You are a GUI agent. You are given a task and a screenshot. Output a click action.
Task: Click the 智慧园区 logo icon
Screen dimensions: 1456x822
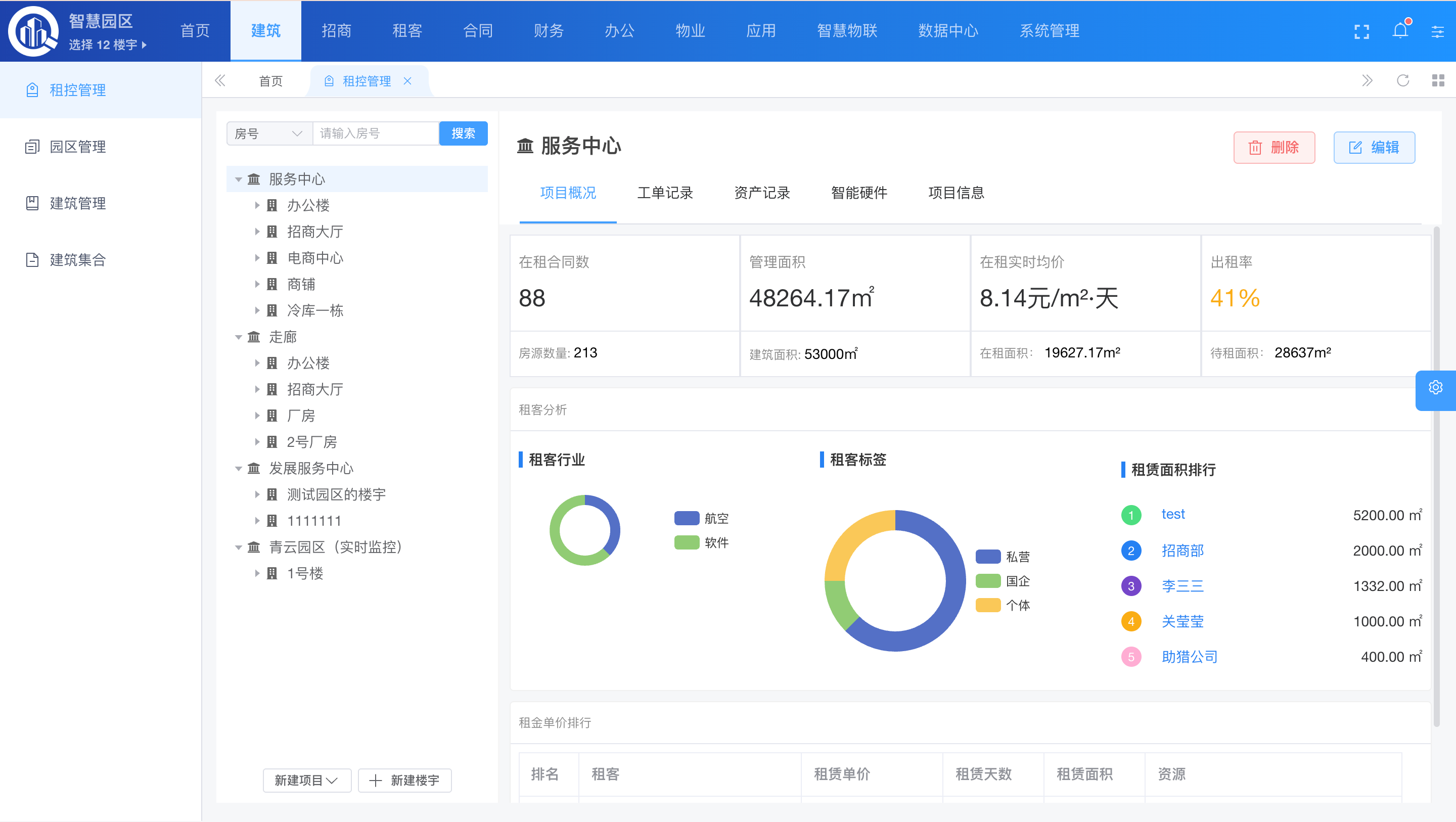[33, 32]
